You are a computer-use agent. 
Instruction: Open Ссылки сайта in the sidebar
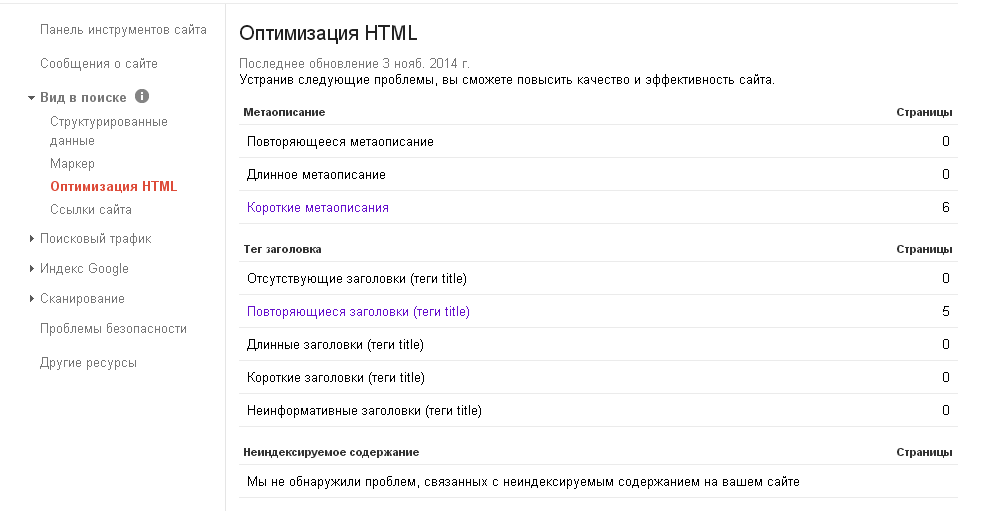tap(91, 210)
